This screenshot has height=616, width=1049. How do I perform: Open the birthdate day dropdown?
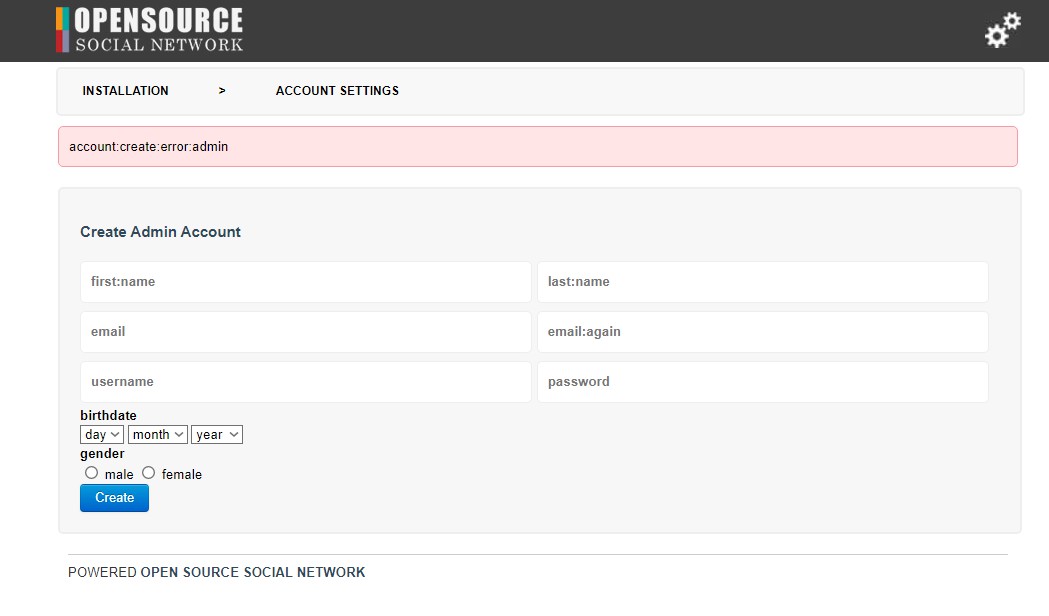click(102, 435)
